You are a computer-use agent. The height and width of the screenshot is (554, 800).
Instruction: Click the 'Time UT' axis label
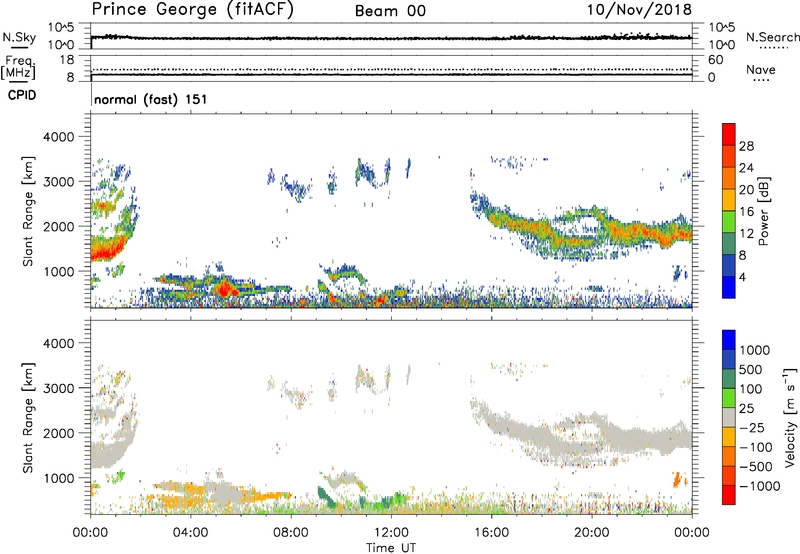tap(391, 547)
